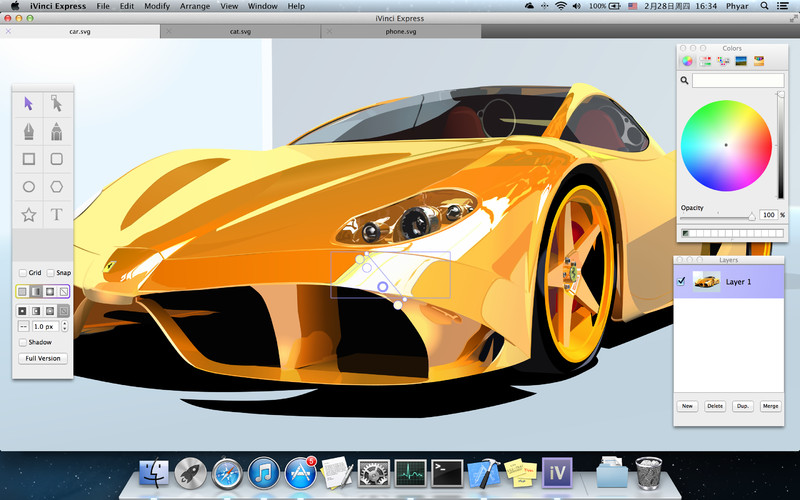Set stroke style to solid color

22,311
